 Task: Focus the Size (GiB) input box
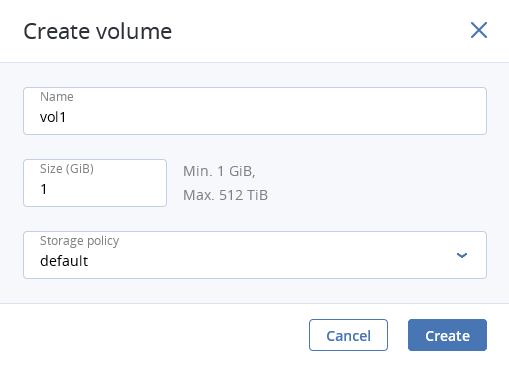click(x=95, y=183)
